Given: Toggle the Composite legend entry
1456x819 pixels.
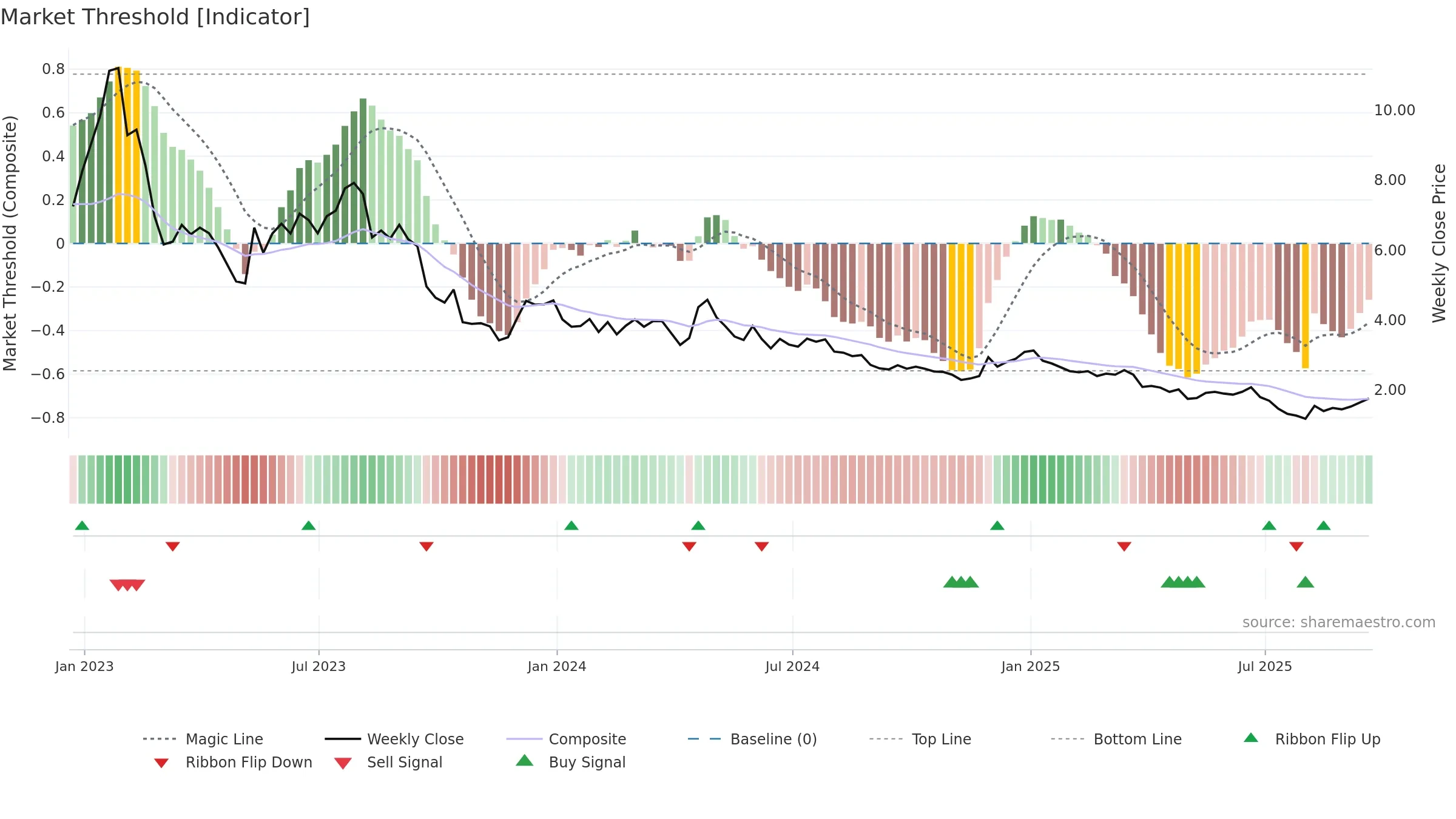Looking at the screenshot, I should click(566, 739).
